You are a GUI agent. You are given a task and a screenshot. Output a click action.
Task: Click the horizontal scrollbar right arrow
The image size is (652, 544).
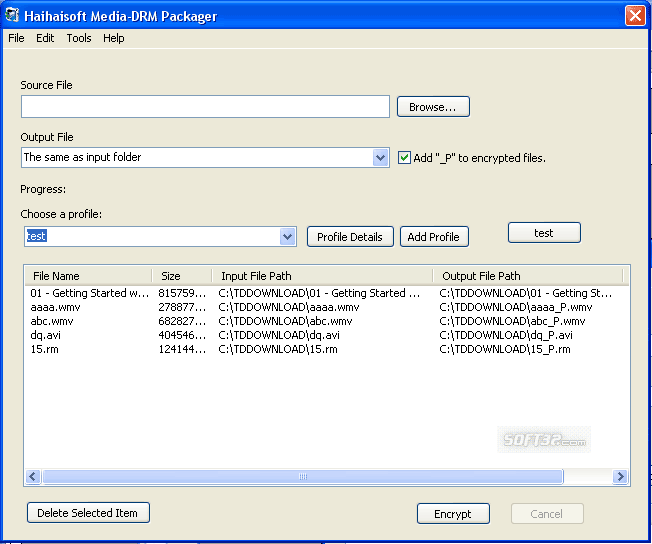pos(620,476)
